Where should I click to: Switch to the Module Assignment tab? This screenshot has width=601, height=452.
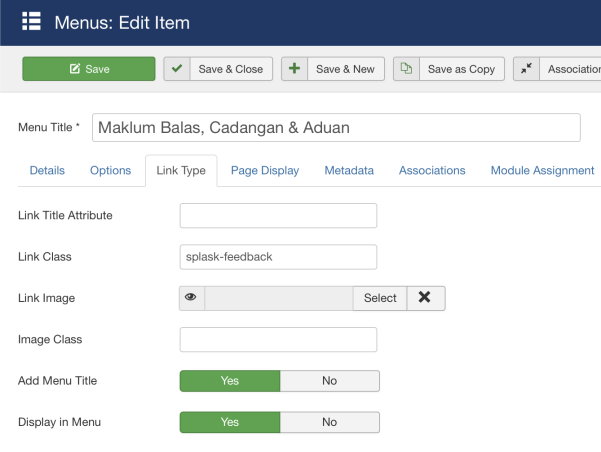542,171
